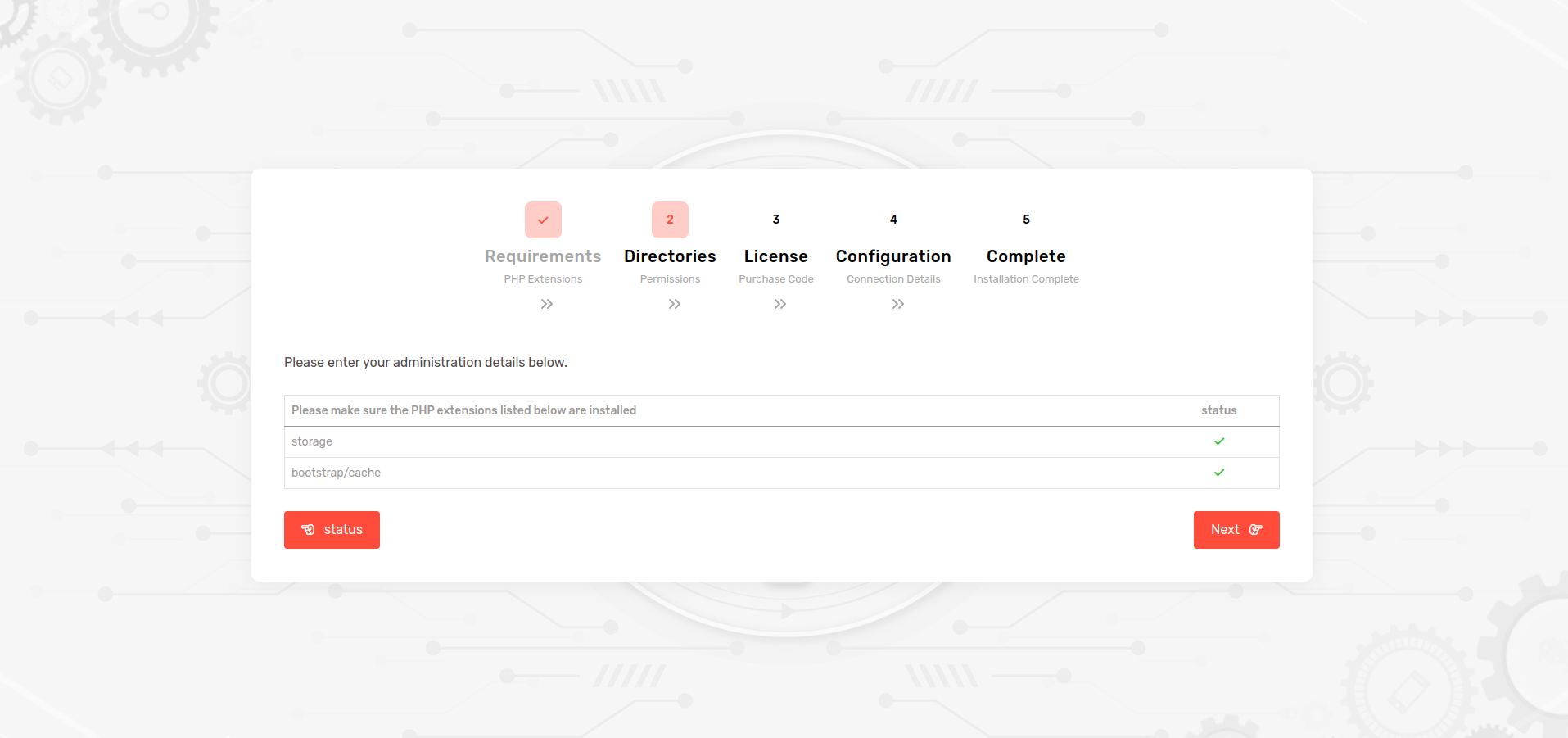Click the step 2 Directories badge
The width and height of the screenshot is (1568, 738).
point(670,220)
